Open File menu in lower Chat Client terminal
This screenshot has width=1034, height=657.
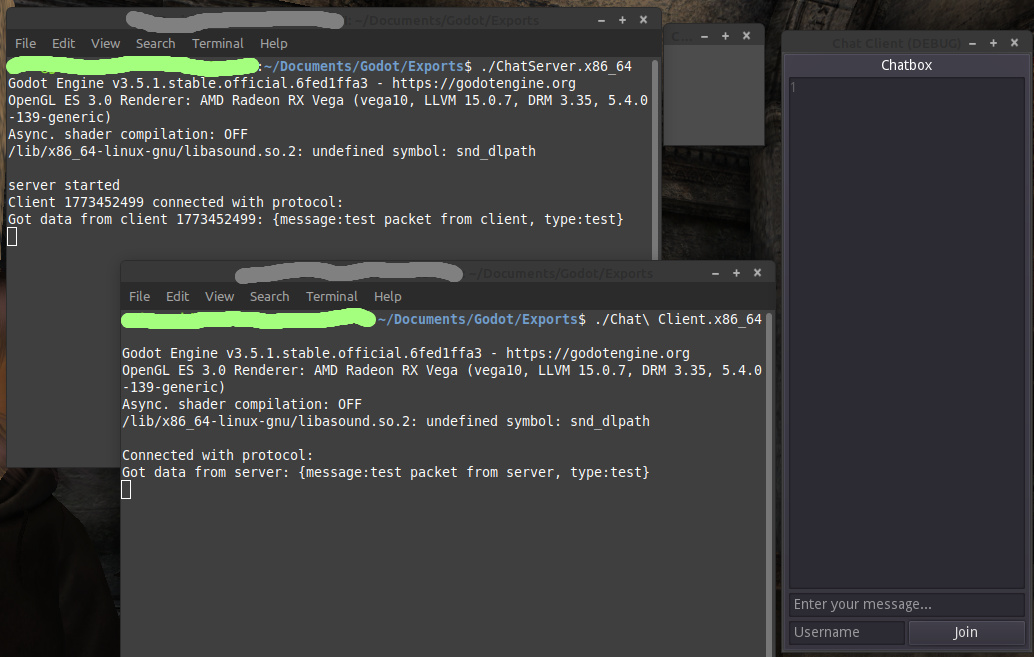(x=139, y=296)
